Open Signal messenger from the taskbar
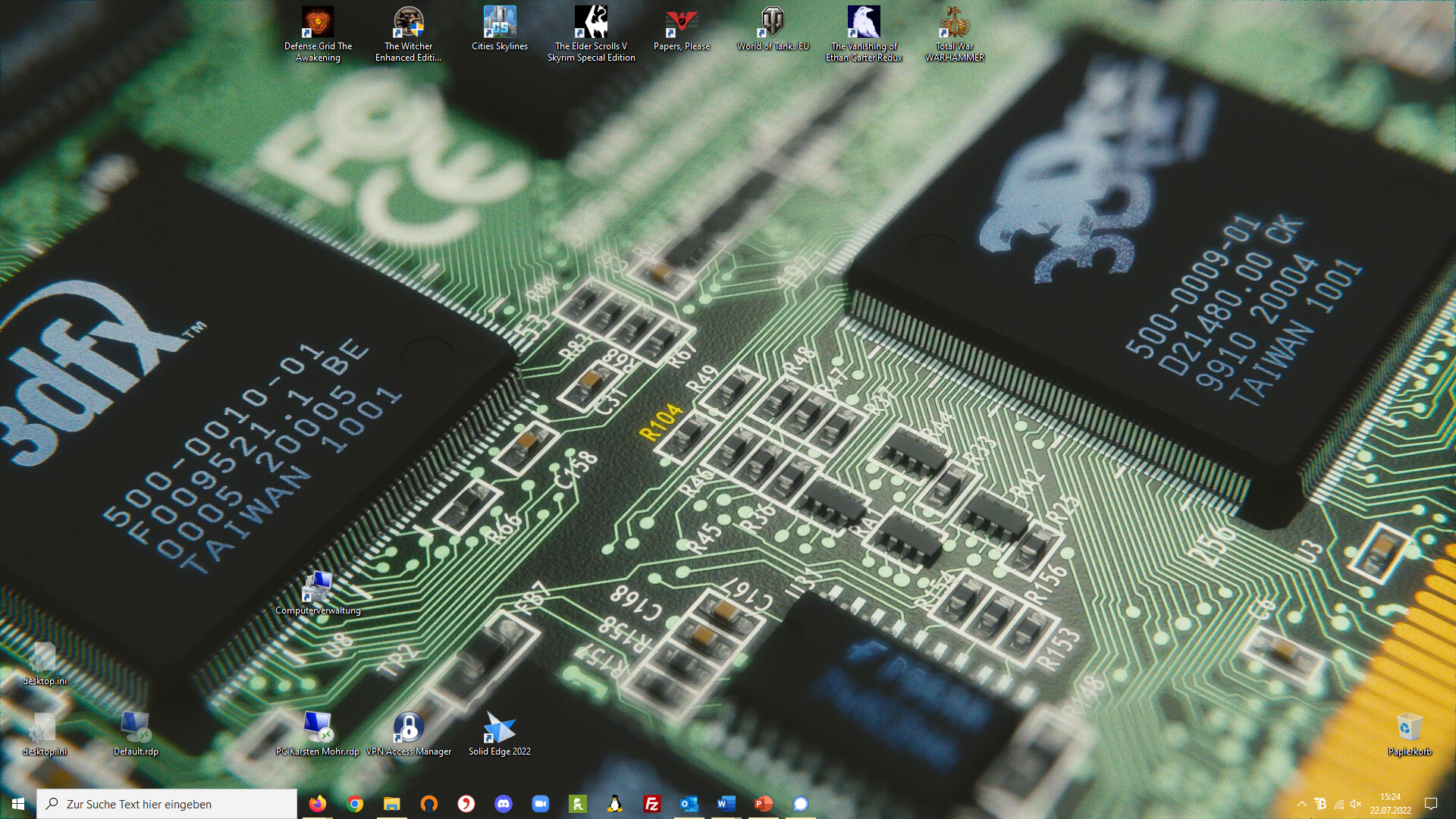This screenshot has height=819, width=1456. pos(801,804)
